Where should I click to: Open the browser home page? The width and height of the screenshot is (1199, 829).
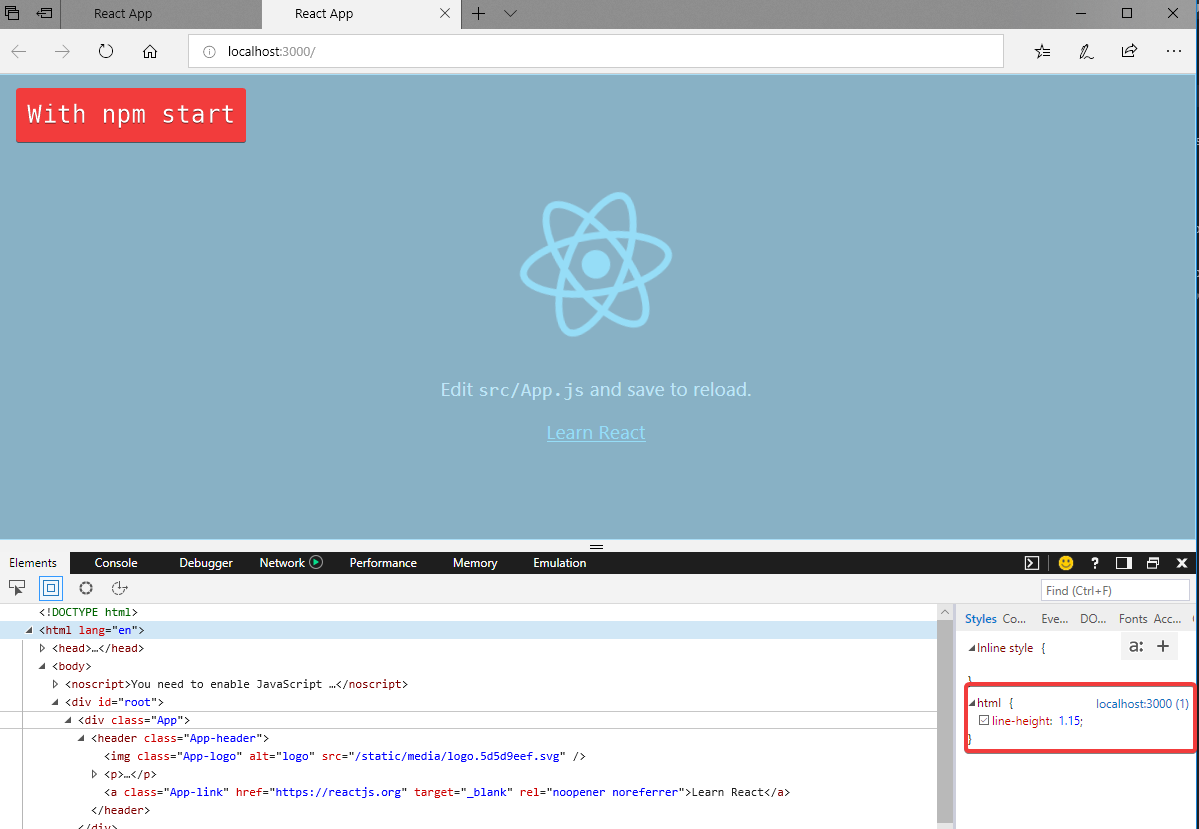(x=150, y=51)
